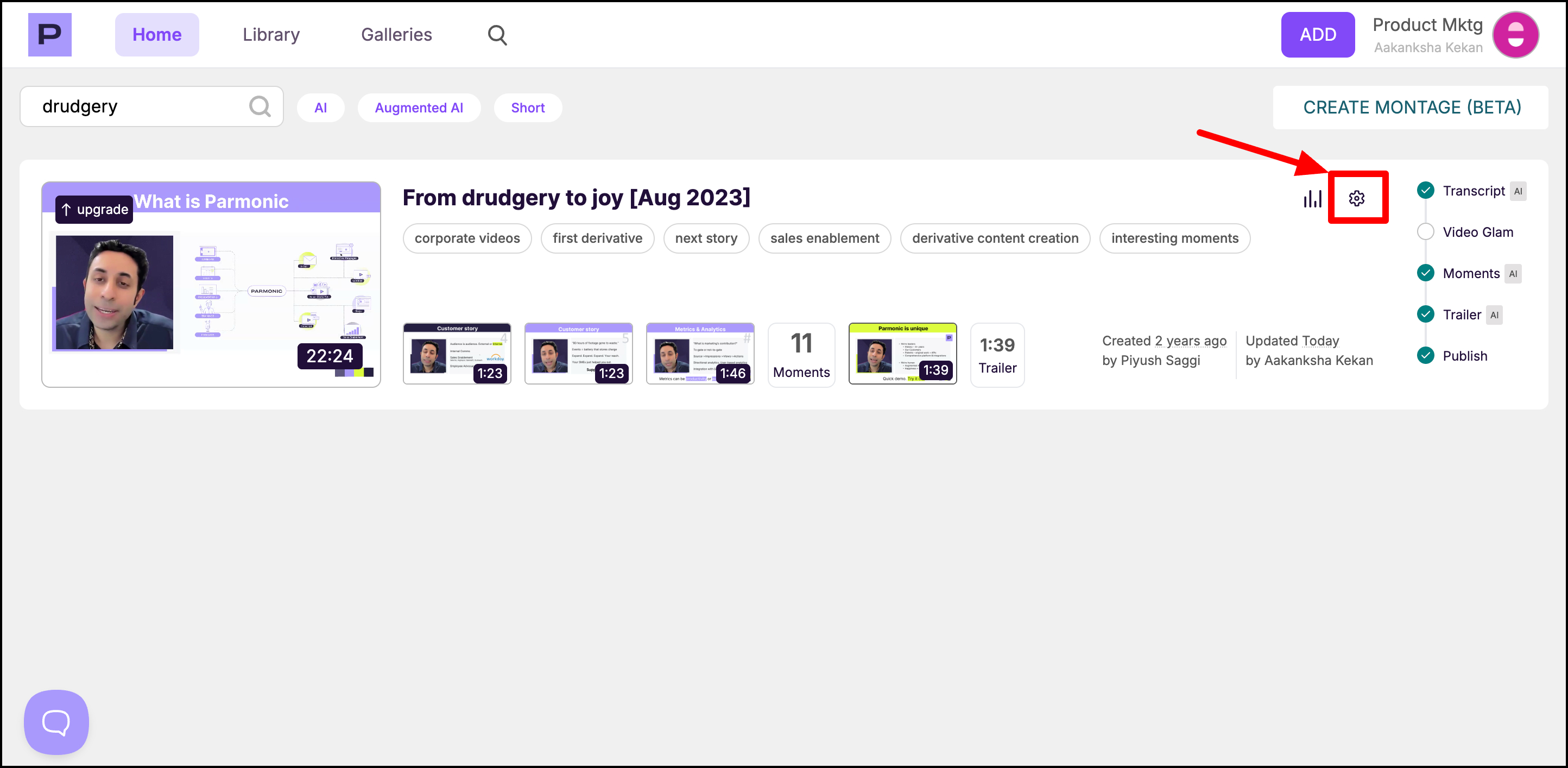
Task: Expand the 1:39 Trailer tile
Action: 997,355
